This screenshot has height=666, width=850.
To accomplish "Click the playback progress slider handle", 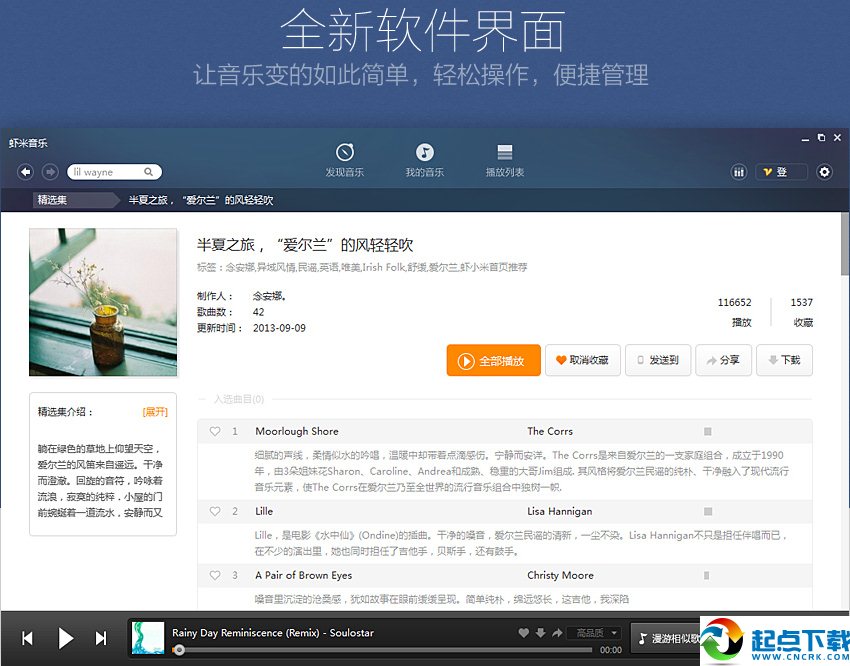I will [179, 650].
